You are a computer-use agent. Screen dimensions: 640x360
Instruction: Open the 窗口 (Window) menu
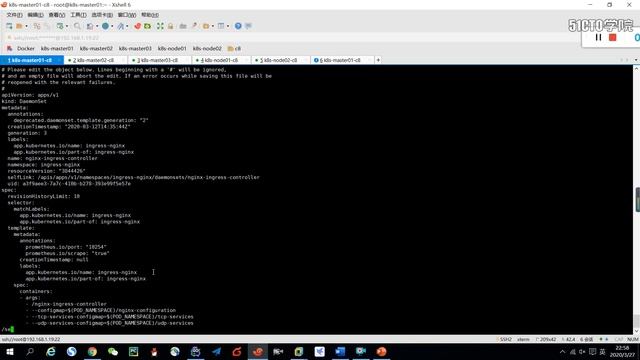coord(127,15)
